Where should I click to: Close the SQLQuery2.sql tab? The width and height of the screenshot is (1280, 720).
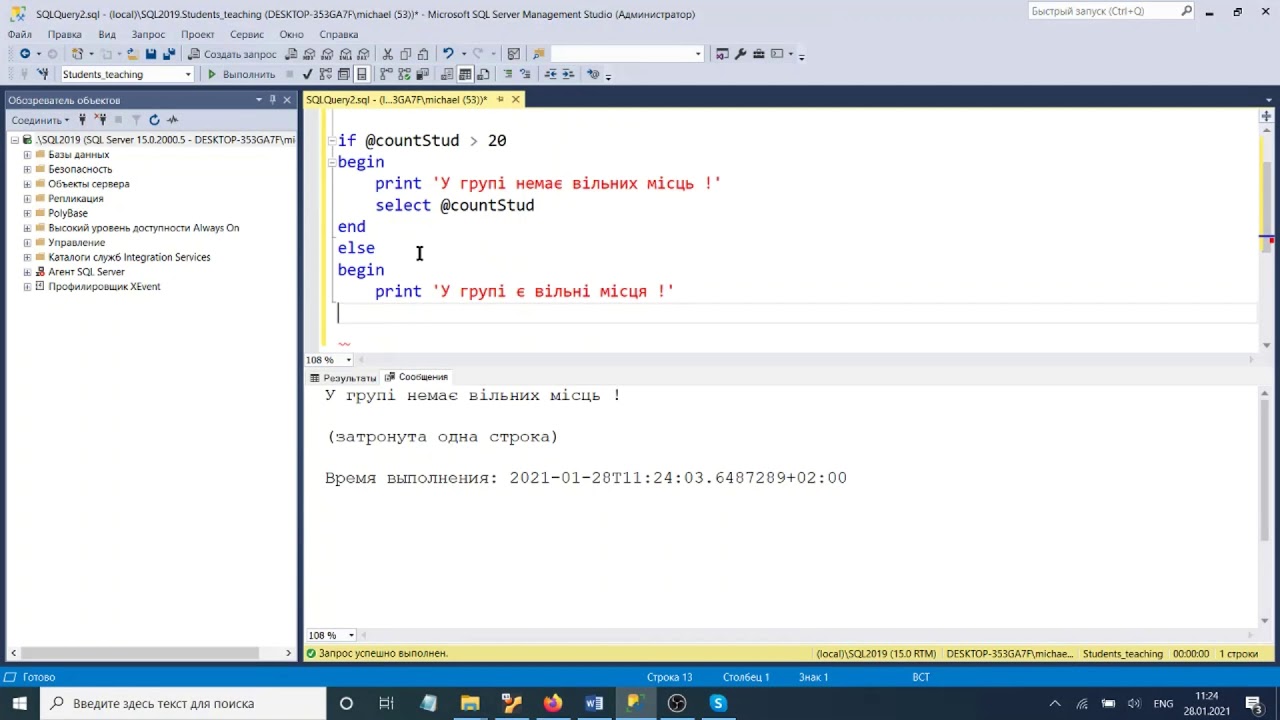[516, 100]
